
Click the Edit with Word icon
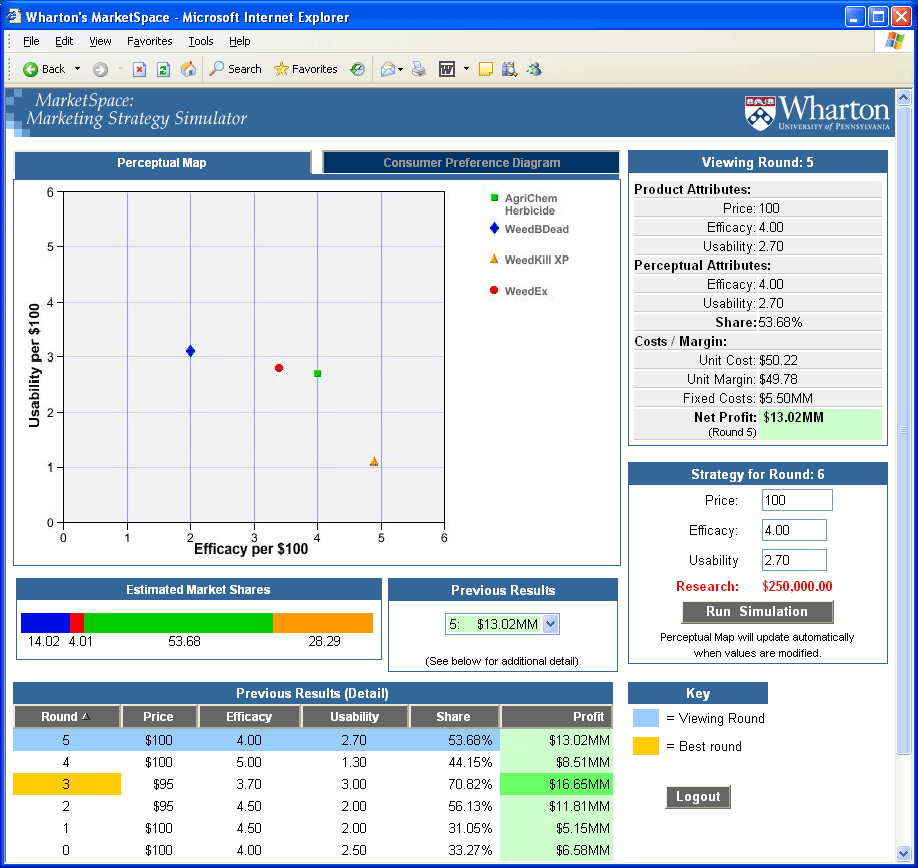tap(447, 70)
